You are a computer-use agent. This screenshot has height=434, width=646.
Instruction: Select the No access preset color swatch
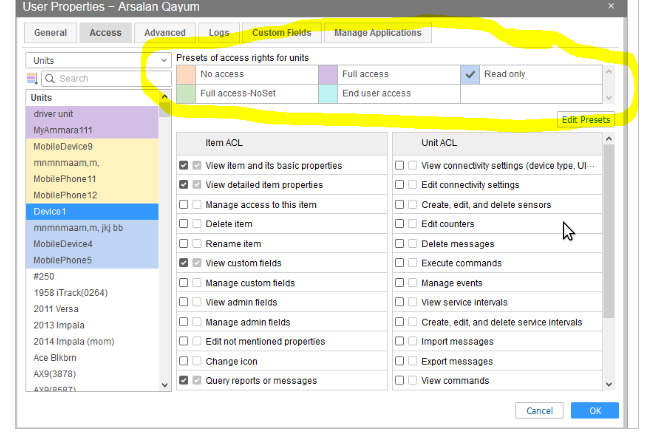coord(185,74)
